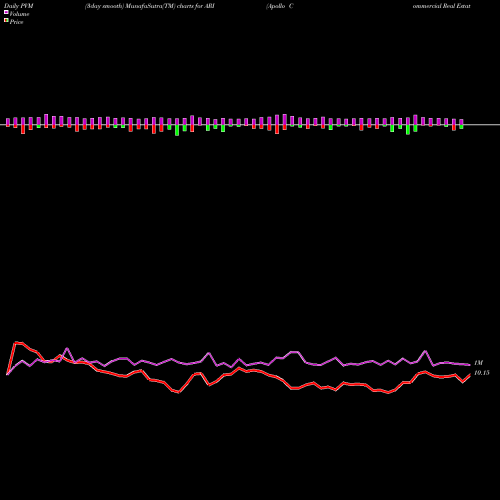Viewport: 500px width, 500px height.
Task: Click the Apollo C company name text
Action: 280,6
